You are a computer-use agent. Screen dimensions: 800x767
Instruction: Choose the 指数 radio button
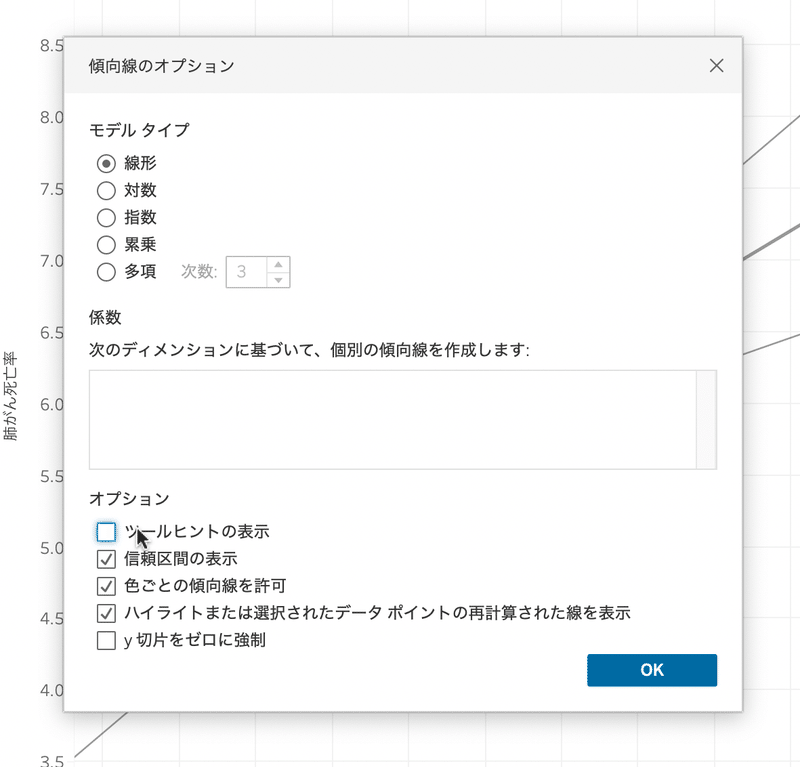[106, 218]
